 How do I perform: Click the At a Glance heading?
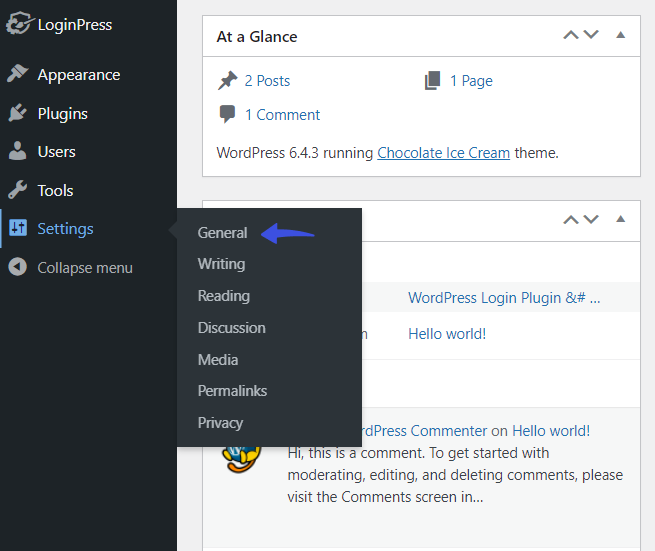257,37
